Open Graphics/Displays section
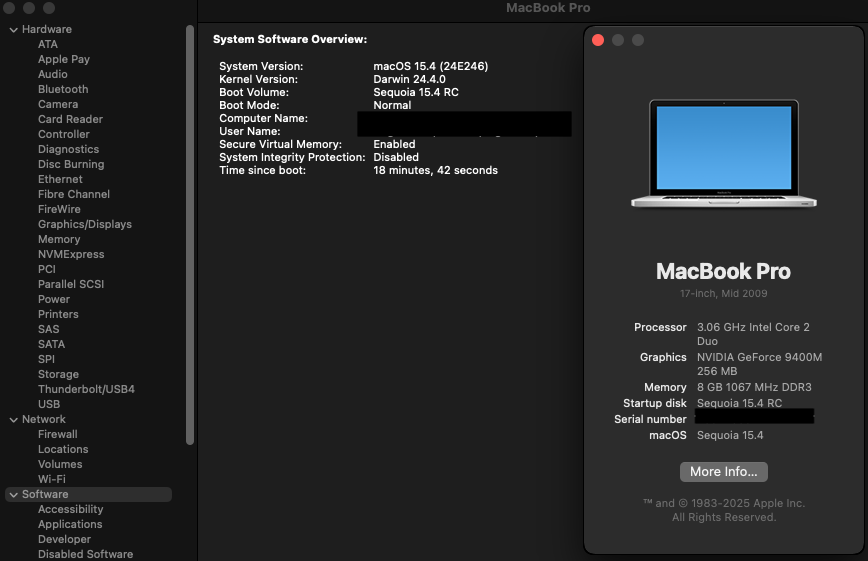 85,224
